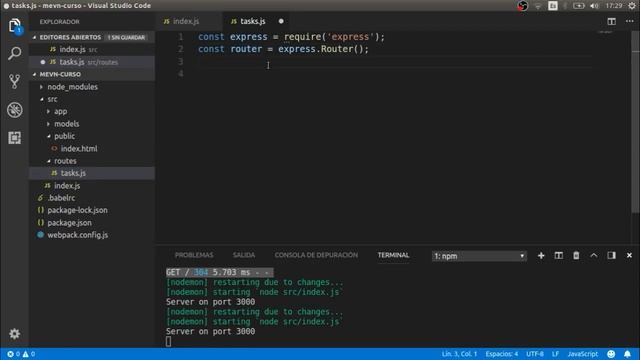Open the Source Control view icon
This screenshot has width=640, height=360.
(x=15, y=82)
